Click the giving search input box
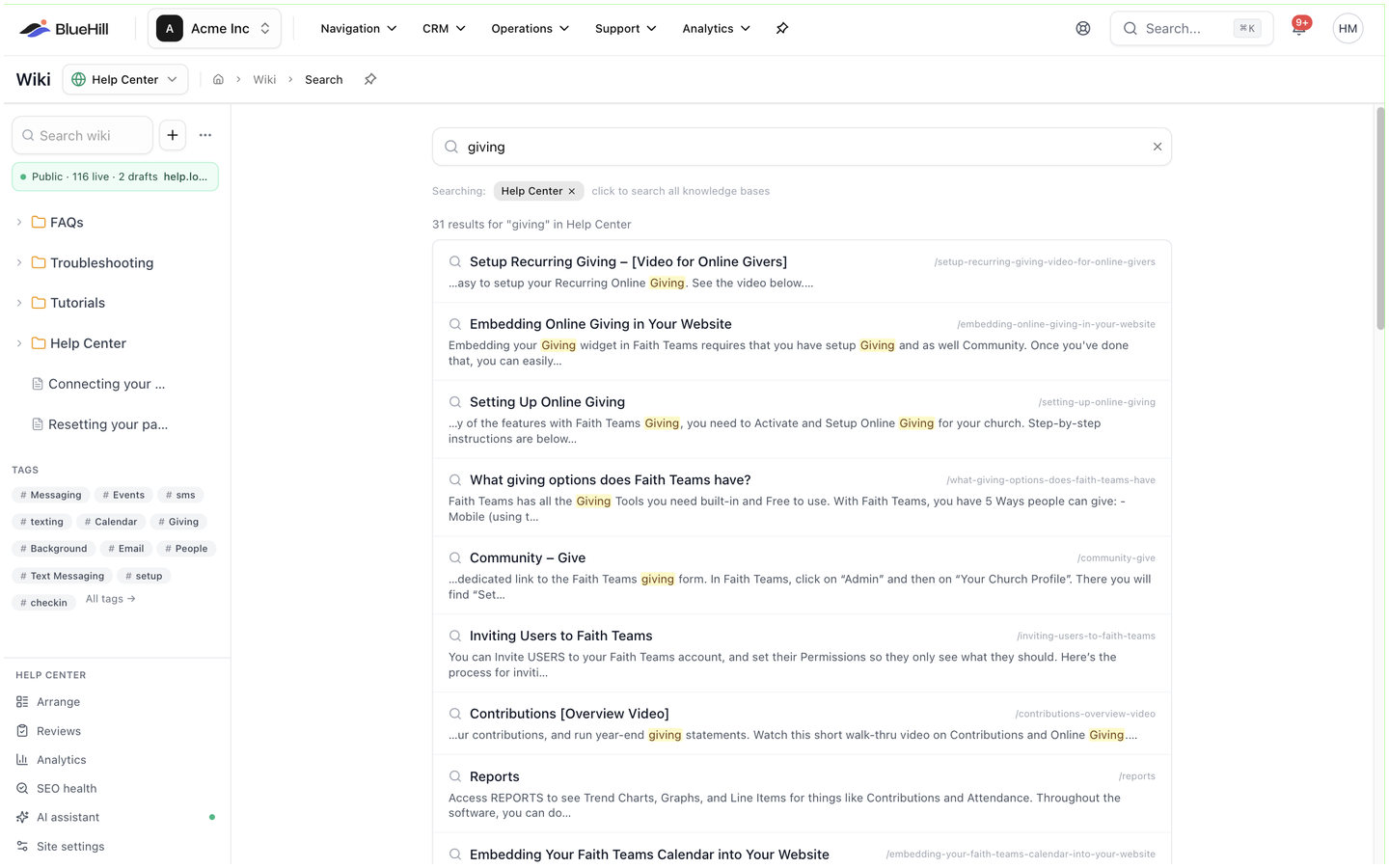Screen dimensions: 1389x868 pyautogui.click(x=802, y=147)
